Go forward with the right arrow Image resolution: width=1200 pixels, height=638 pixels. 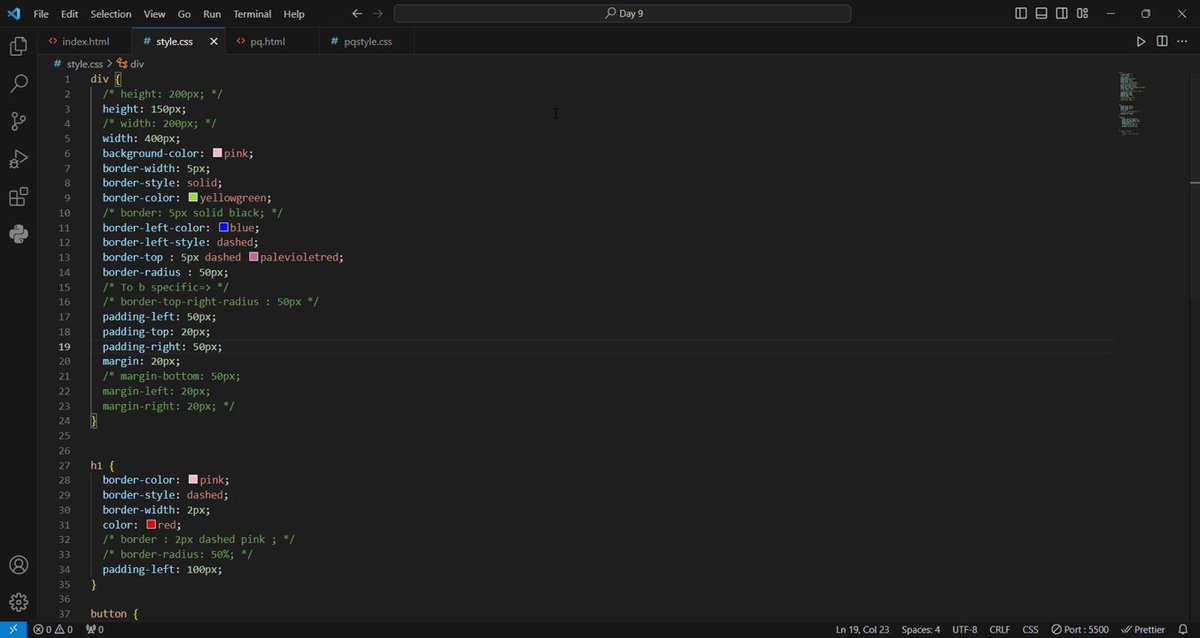click(377, 14)
